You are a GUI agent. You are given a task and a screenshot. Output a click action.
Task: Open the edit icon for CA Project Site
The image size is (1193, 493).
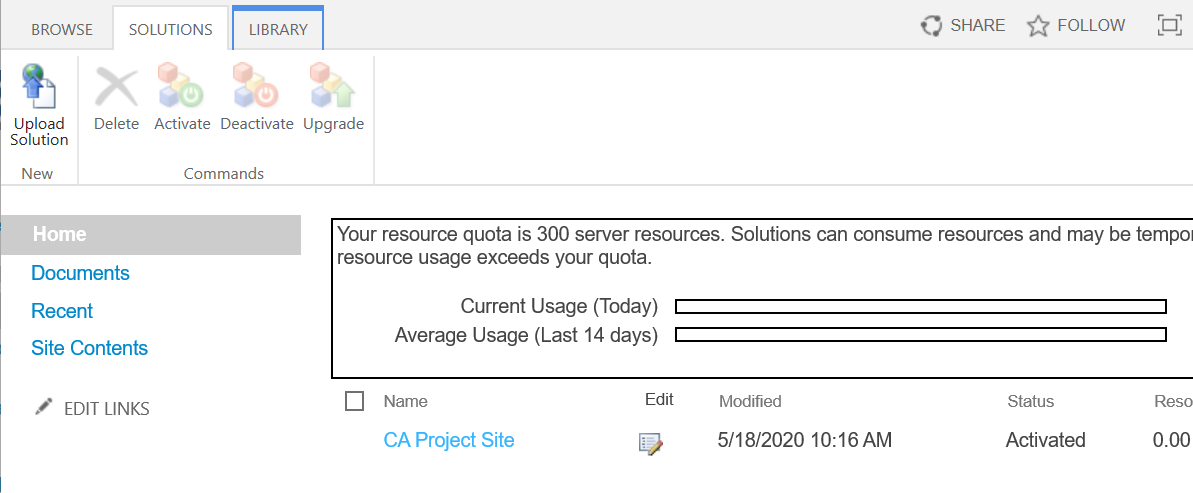[x=651, y=443]
